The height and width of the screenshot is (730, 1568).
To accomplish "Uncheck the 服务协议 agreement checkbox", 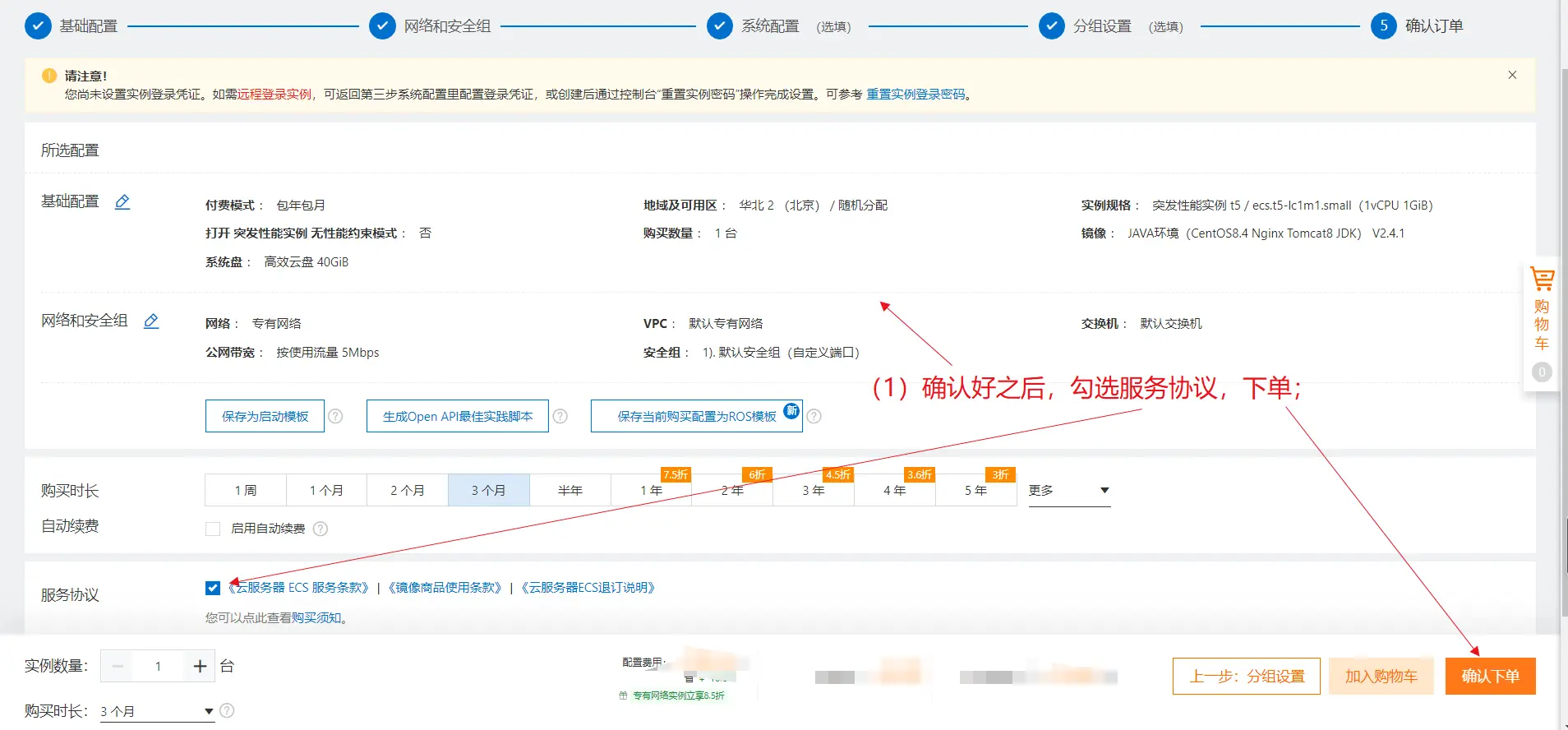I will (x=213, y=588).
